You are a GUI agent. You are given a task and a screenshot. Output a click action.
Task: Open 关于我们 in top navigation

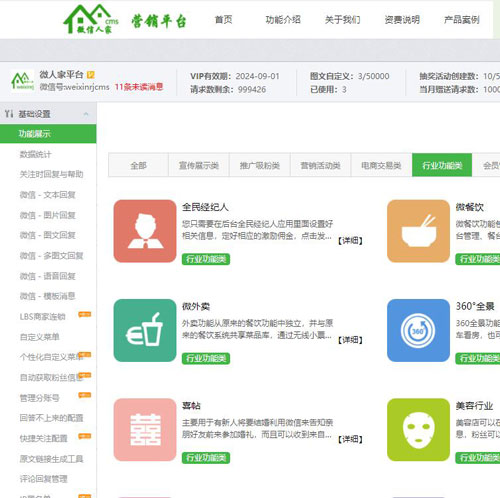342,20
